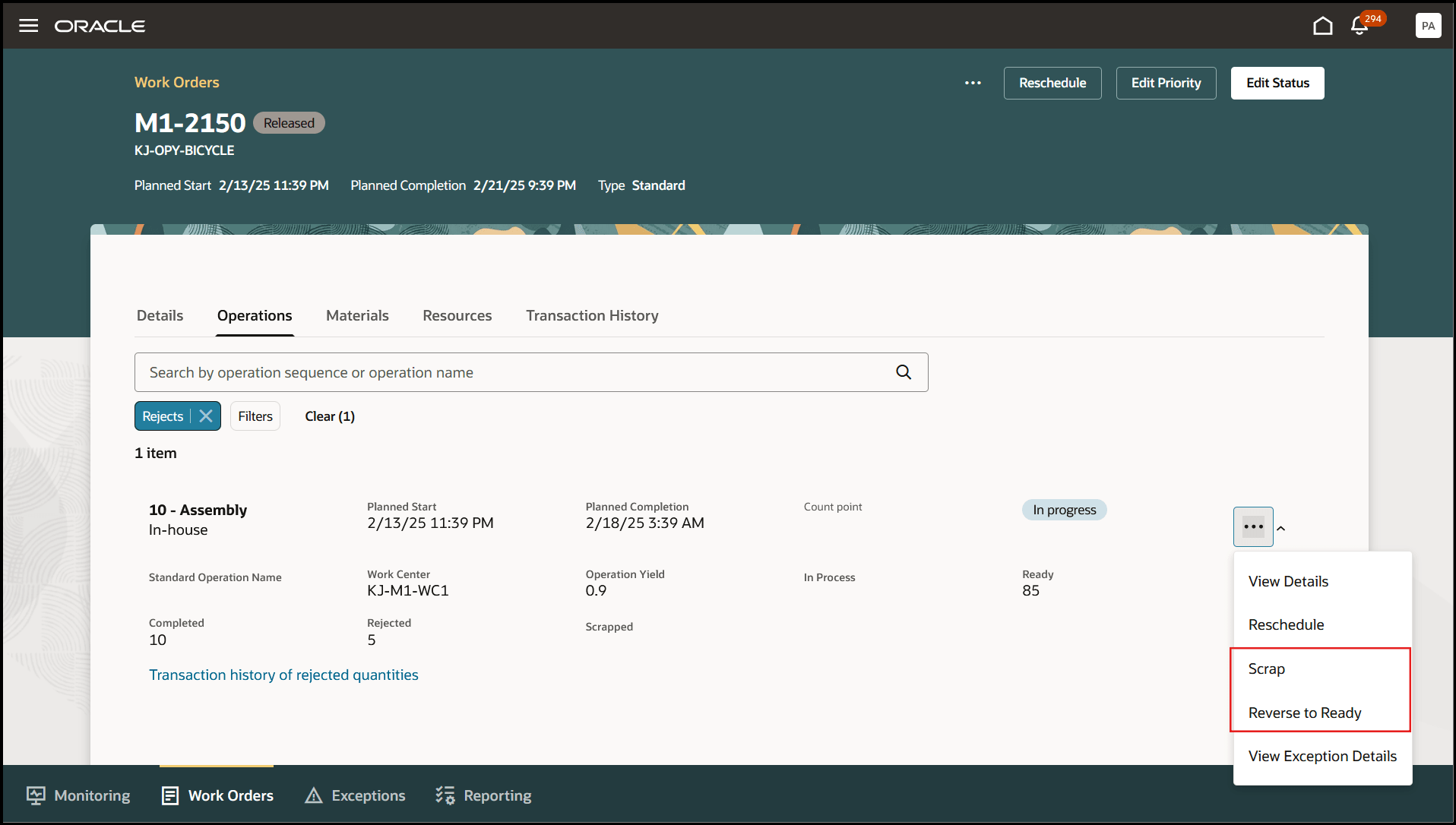Click the In progress status badge
This screenshot has width=1456, height=825.
pyautogui.click(x=1064, y=510)
